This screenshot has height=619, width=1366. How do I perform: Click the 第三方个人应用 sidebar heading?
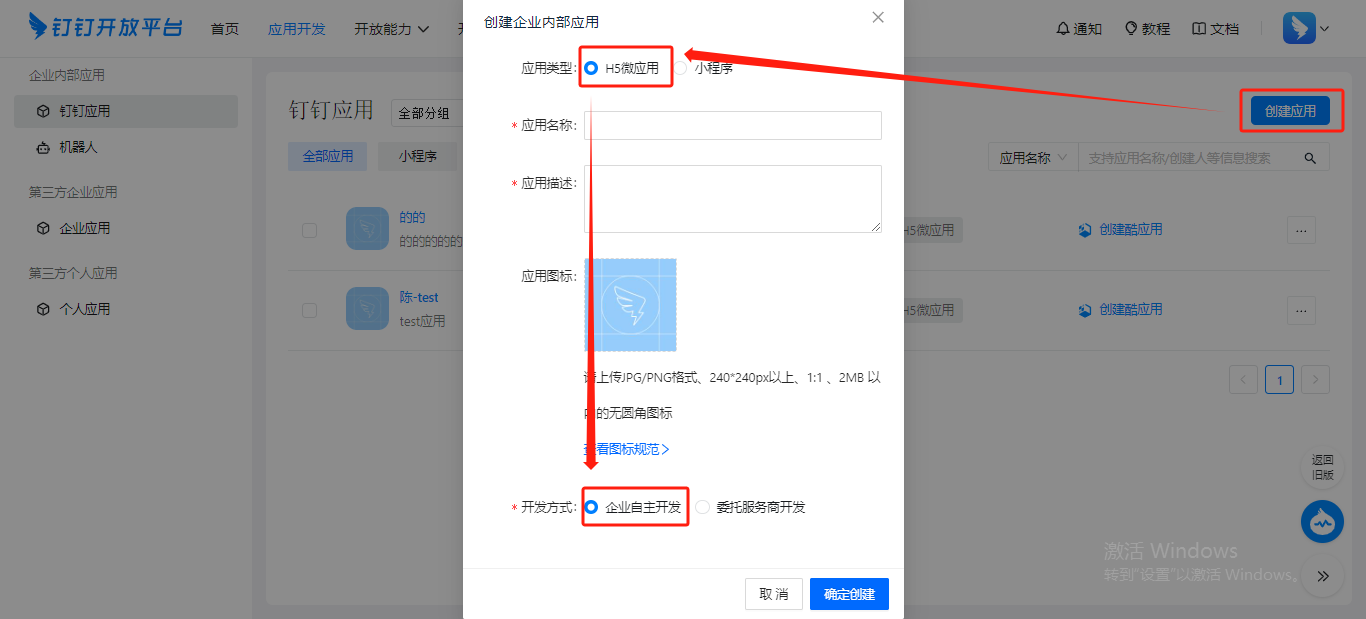[x=73, y=273]
